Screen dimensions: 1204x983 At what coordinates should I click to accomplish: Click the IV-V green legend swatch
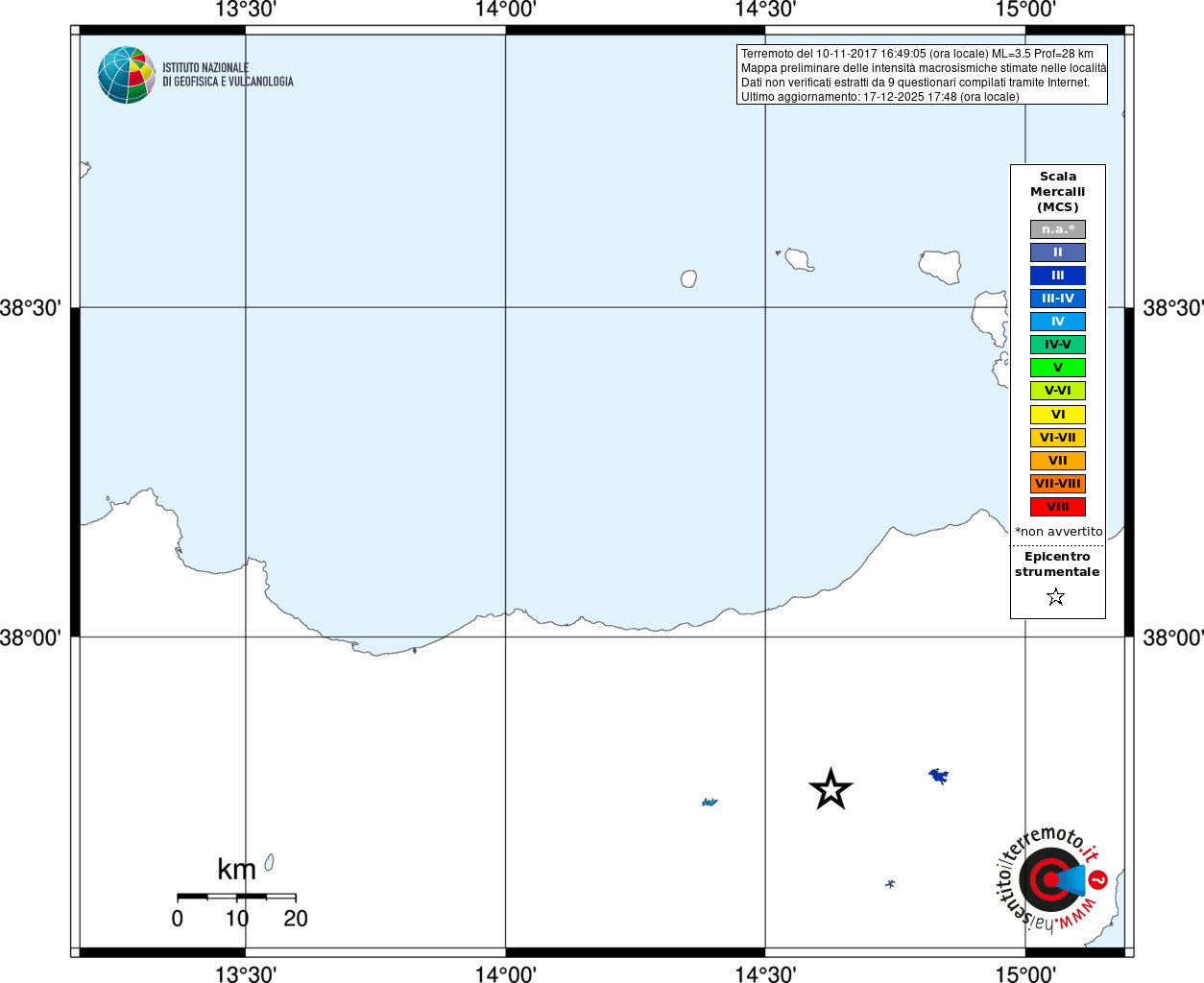pos(1058,345)
